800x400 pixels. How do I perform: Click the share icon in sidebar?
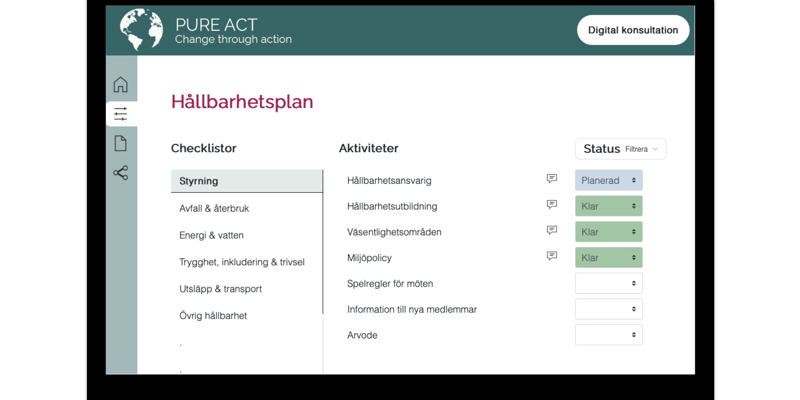point(121,173)
